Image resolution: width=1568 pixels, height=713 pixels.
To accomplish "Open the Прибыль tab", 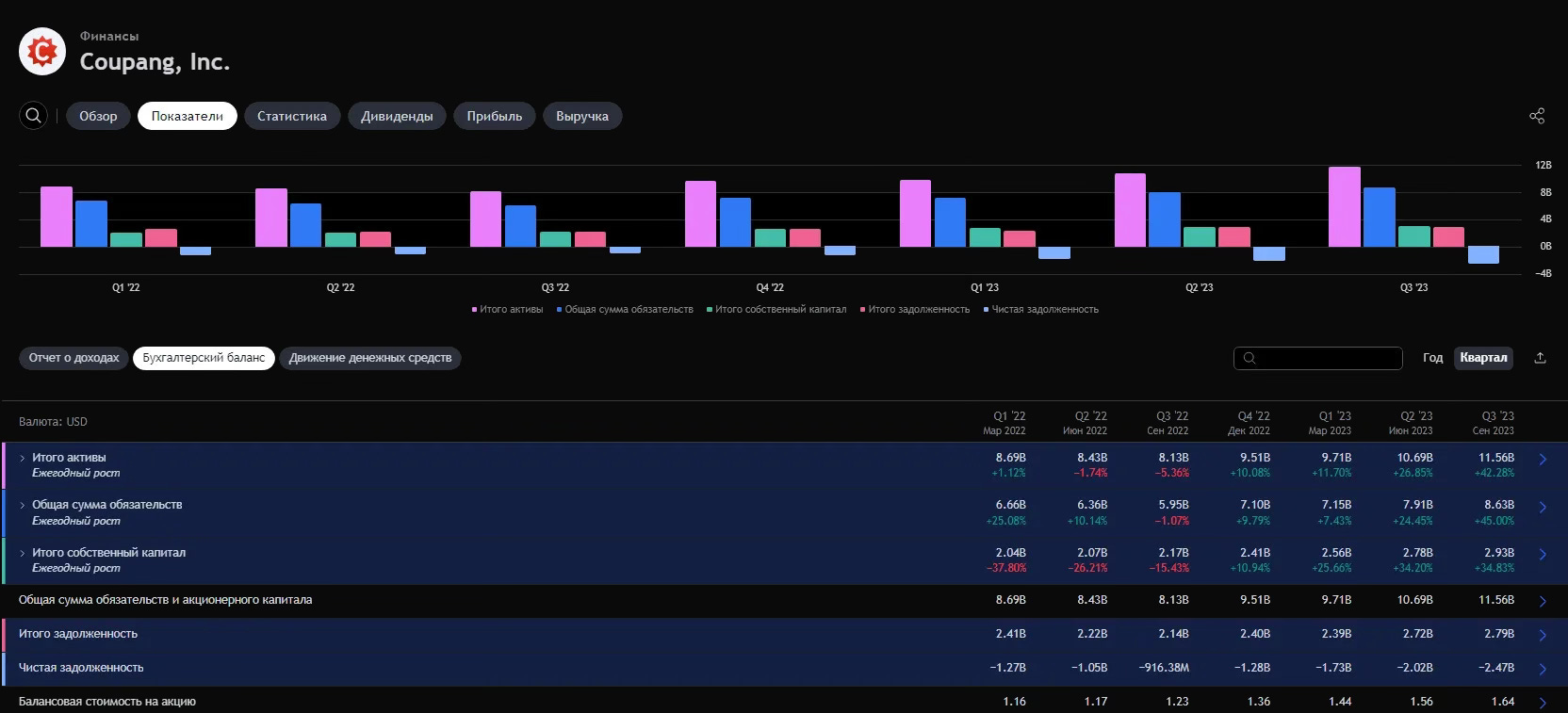I will click(x=495, y=116).
